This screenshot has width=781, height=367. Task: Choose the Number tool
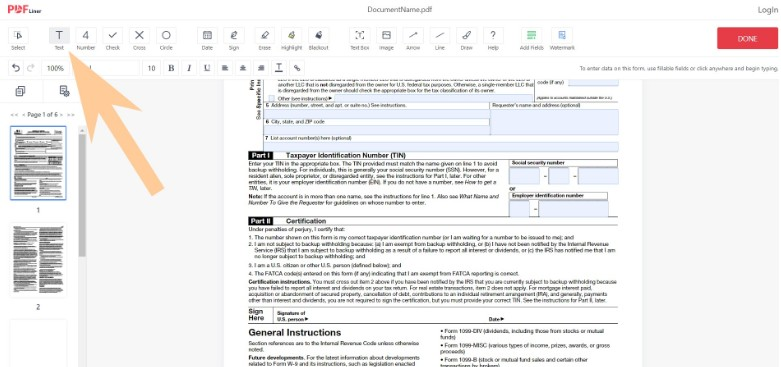[86, 36]
